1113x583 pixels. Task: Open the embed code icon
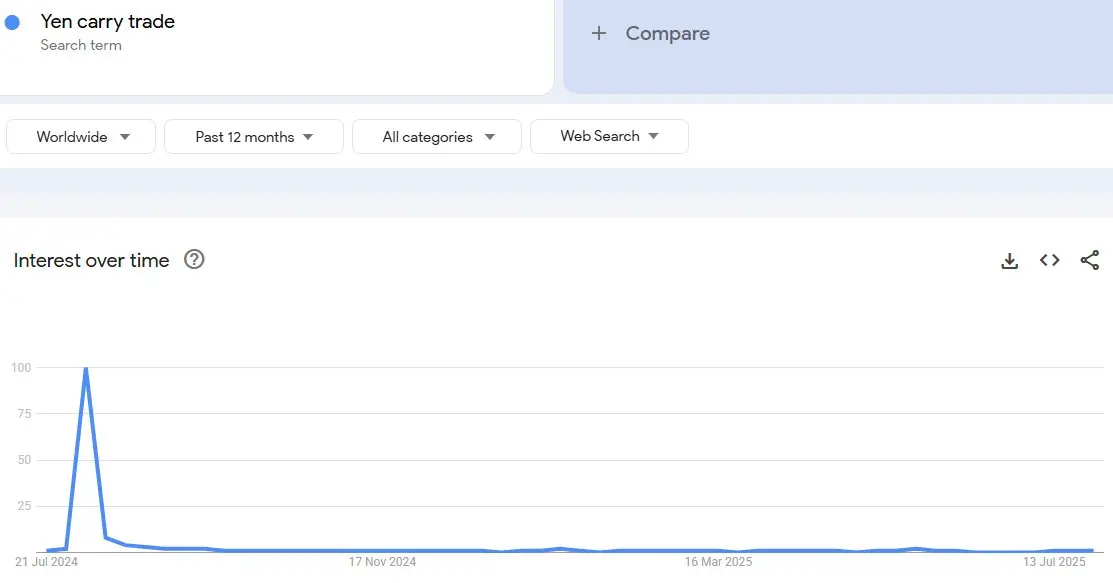(x=1050, y=260)
